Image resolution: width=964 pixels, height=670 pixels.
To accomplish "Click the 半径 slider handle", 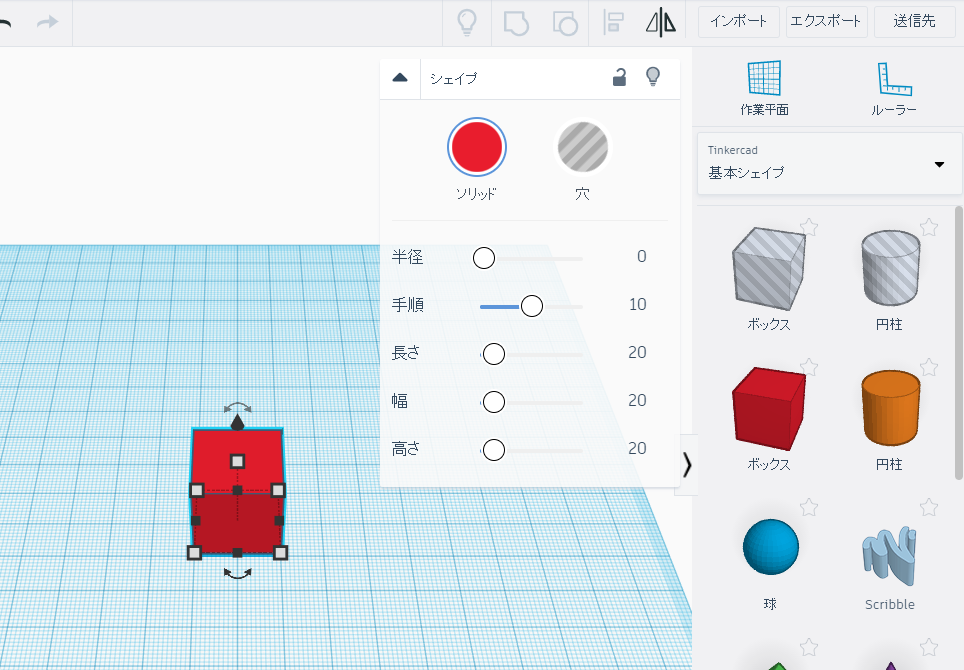I will pos(484,258).
